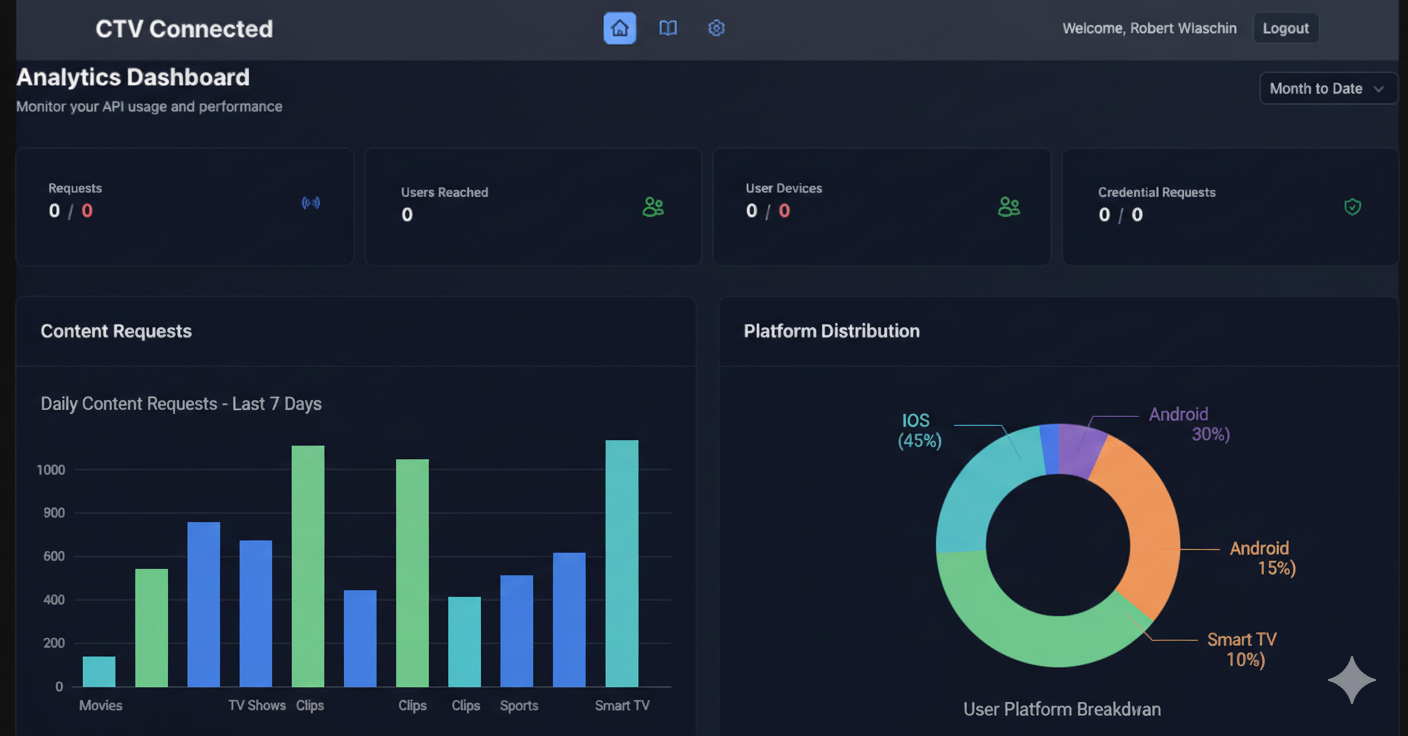Image resolution: width=1408 pixels, height=736 pixels.
Task: Click the Smart TV 10% chart label
Action: 1241,649
